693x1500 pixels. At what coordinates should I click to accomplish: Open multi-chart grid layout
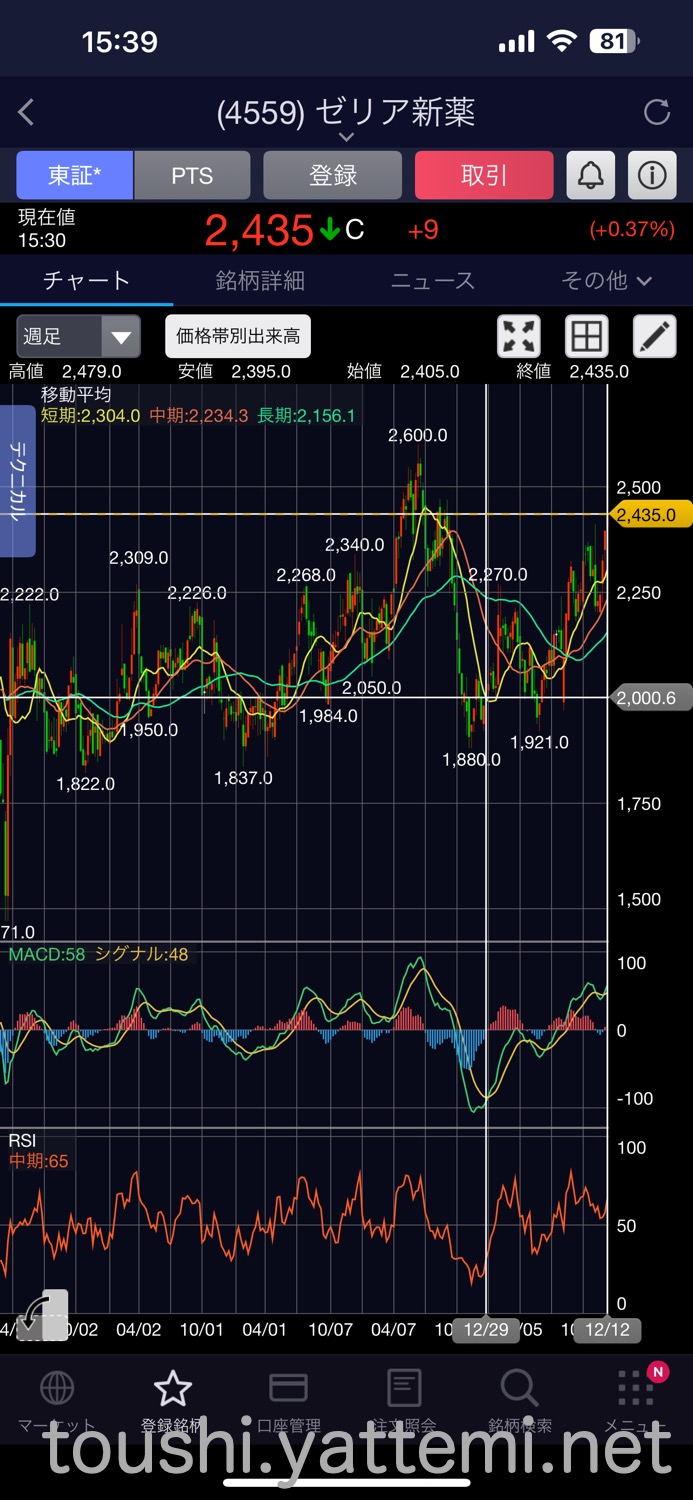587,337
